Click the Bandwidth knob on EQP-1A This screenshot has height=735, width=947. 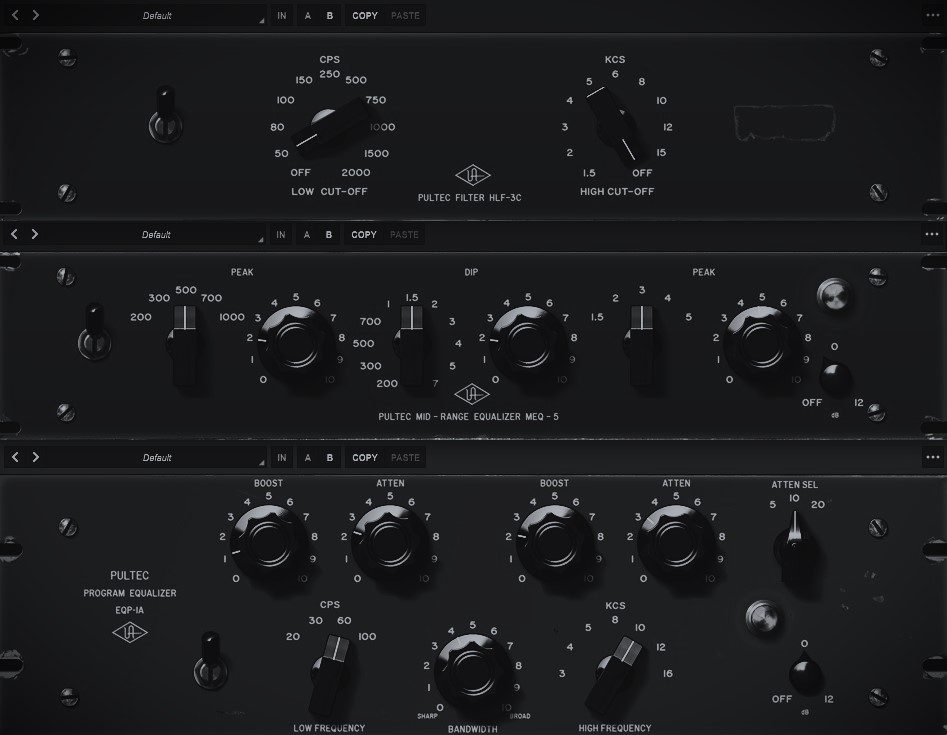point(473,672)
